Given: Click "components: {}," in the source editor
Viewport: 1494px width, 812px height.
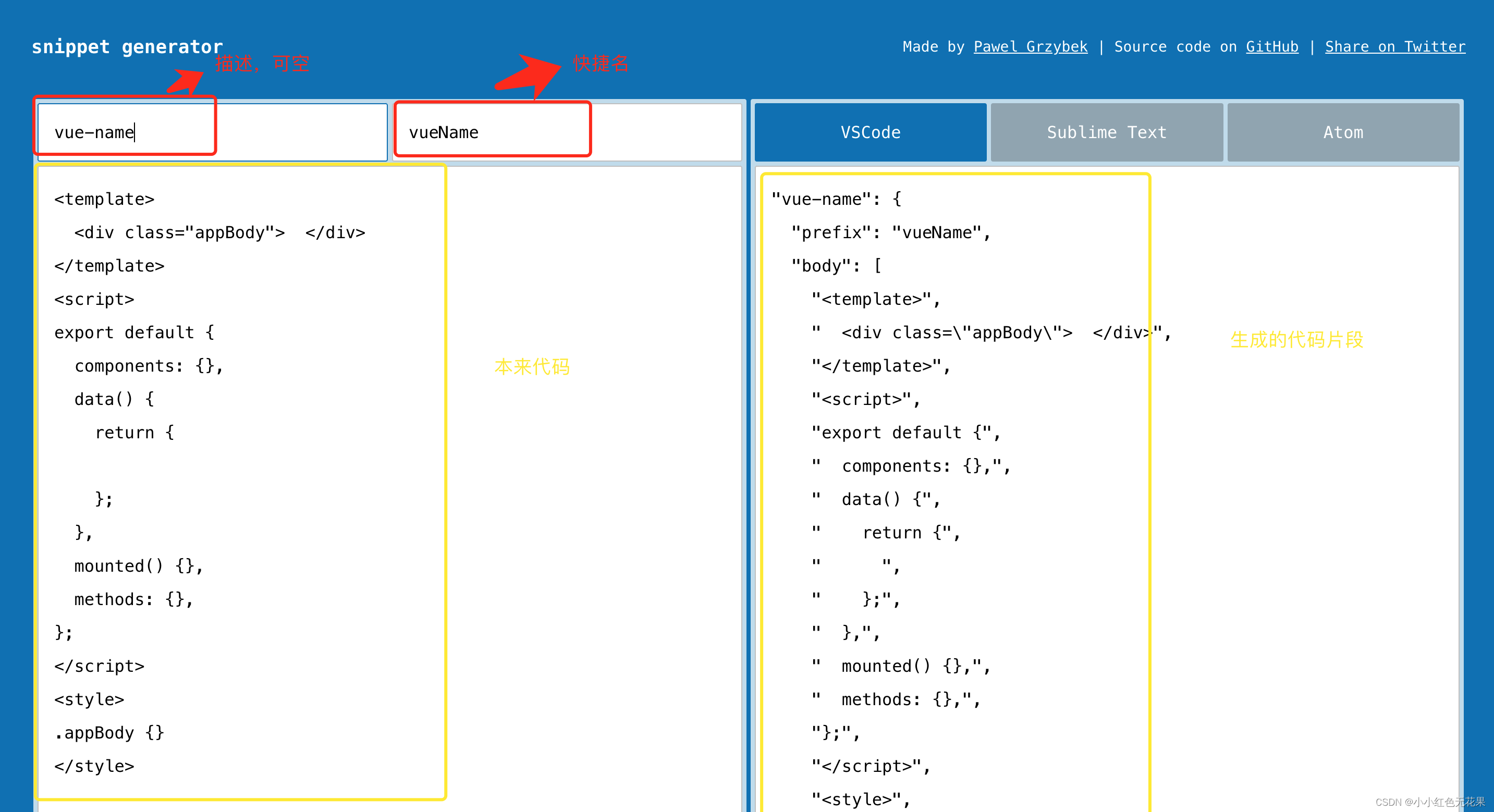Looking at the screenshot, I should (x=149, y=366).
